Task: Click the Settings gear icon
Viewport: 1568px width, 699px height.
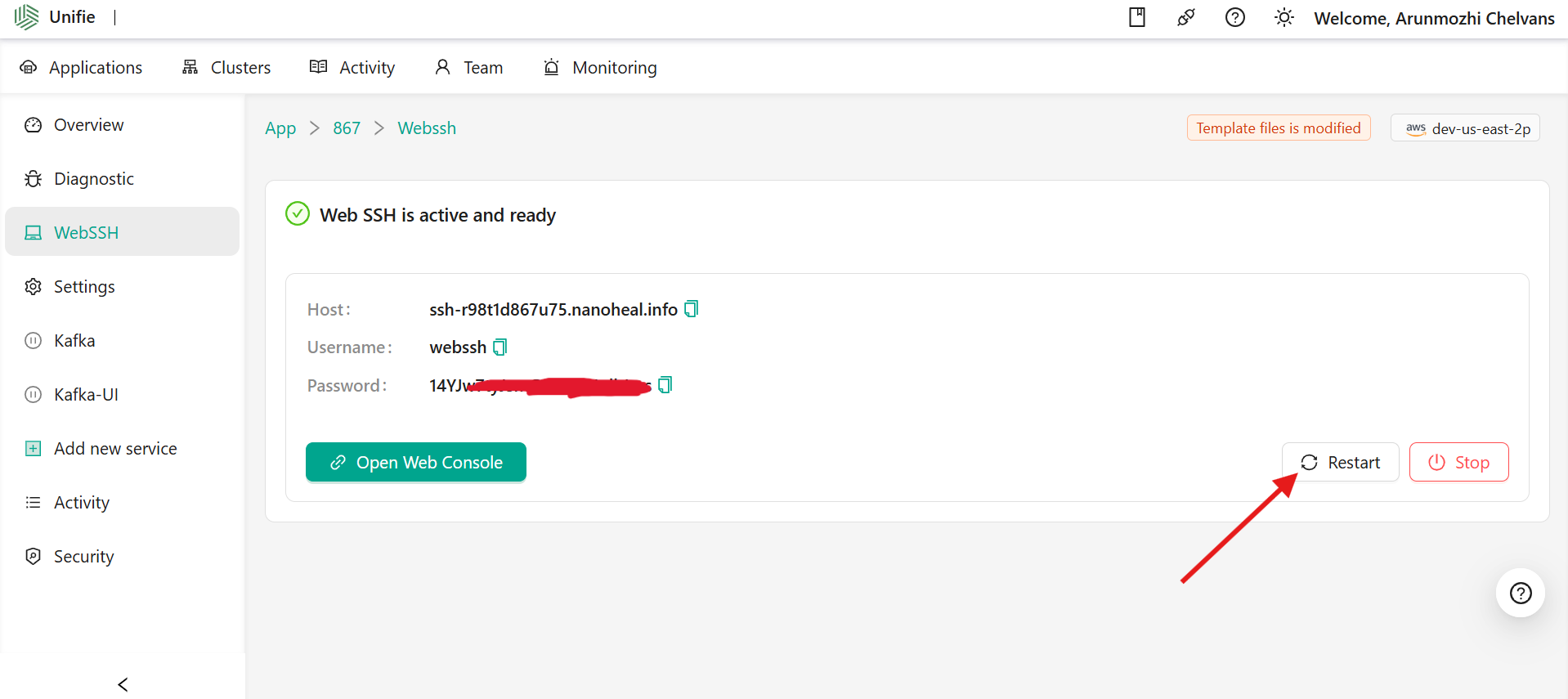Action: [33, 287]
